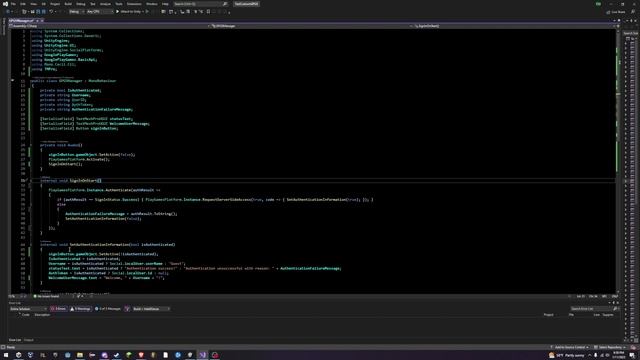Open the View menu

pos(33,4)
